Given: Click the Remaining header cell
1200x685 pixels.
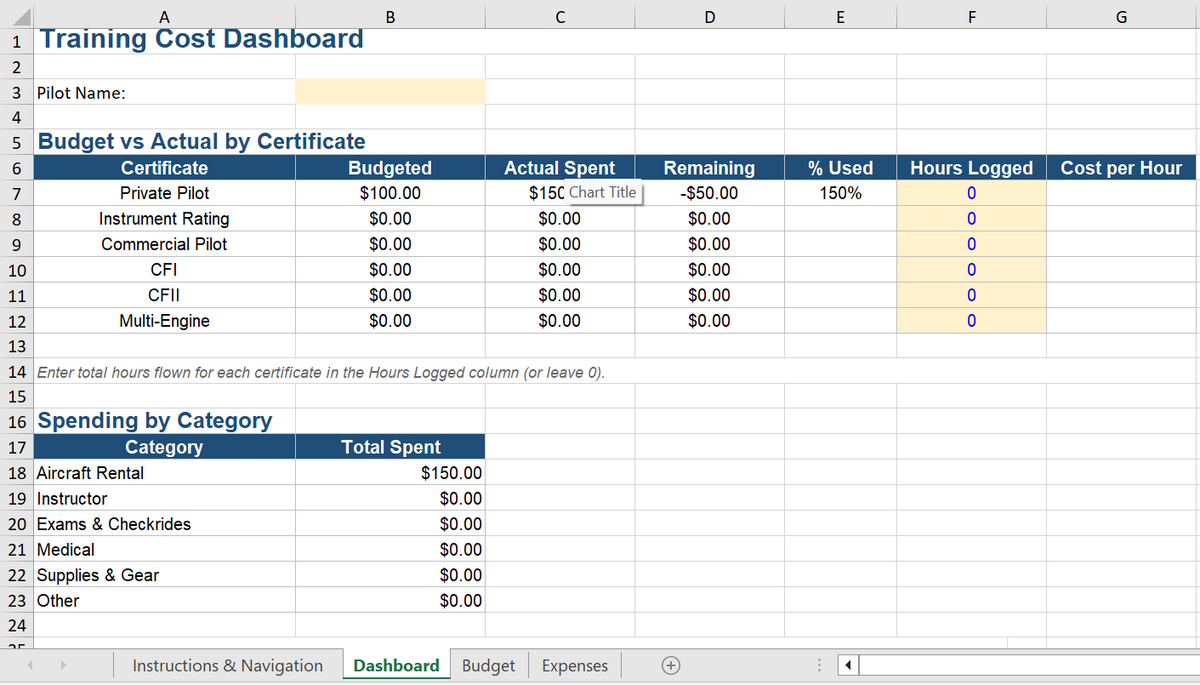Looking at the screenshot, I should tap(709, 168).
